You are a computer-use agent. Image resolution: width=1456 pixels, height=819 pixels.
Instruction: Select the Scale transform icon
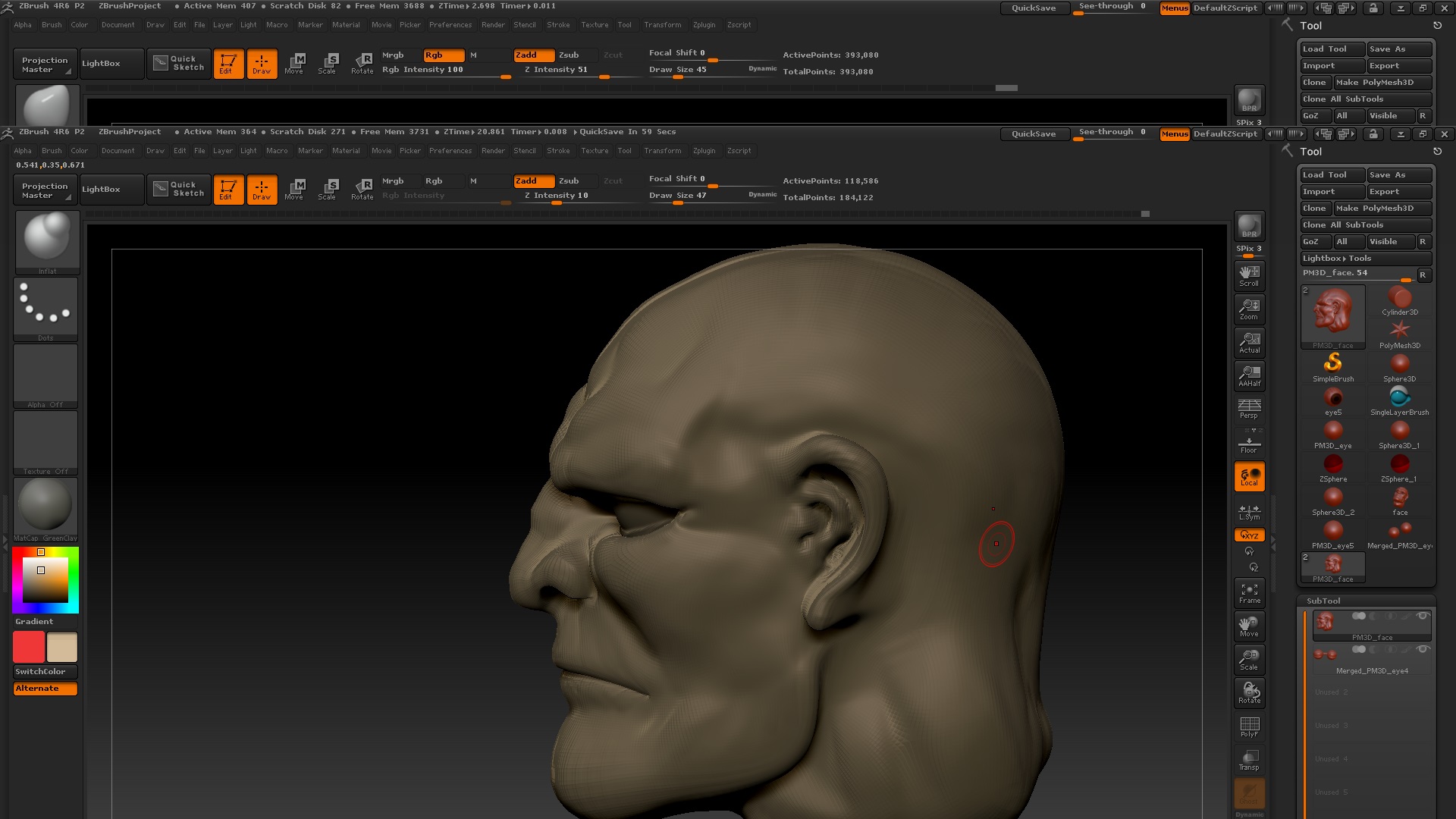pos(328,190)
